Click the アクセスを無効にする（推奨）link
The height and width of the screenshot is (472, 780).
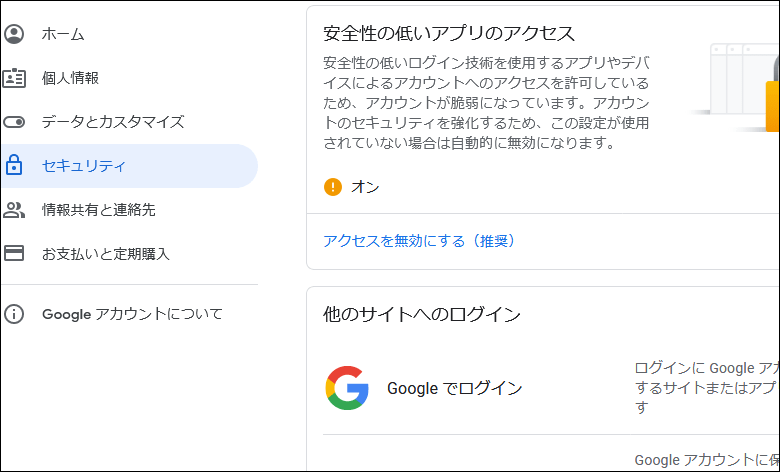[419, 241]
